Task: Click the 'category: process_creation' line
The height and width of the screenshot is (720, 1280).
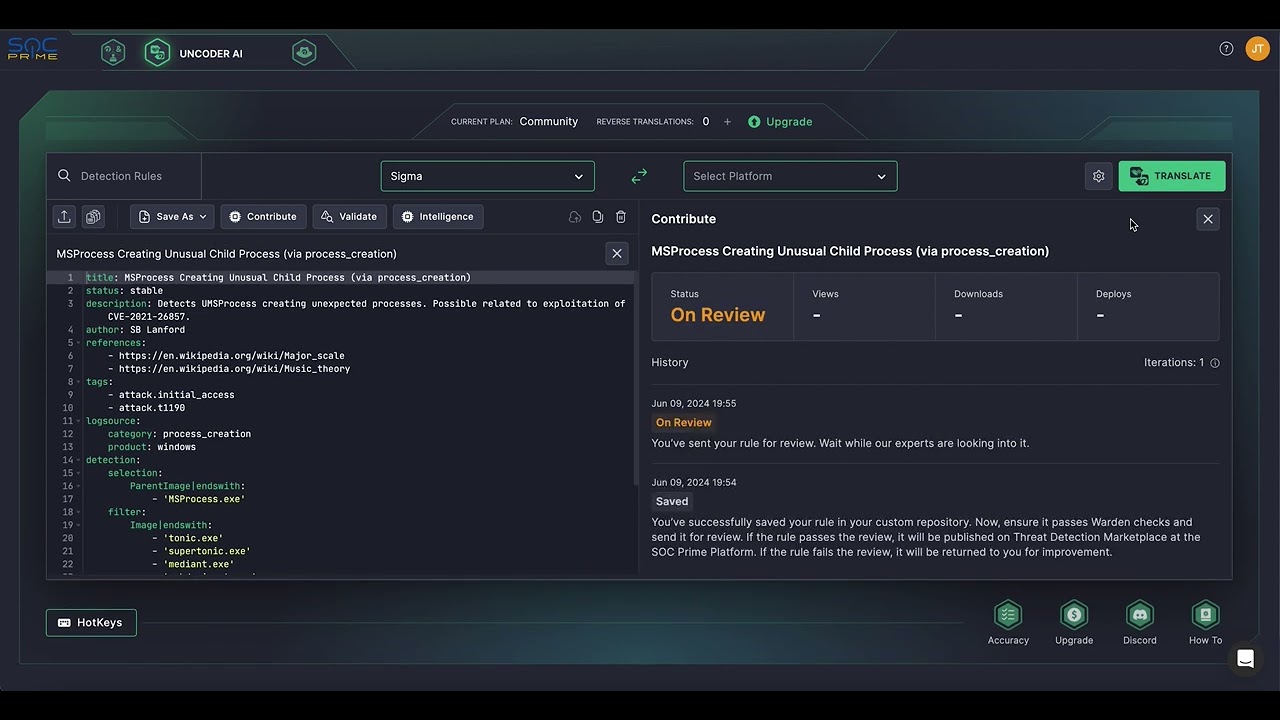Action: [179, 434]
